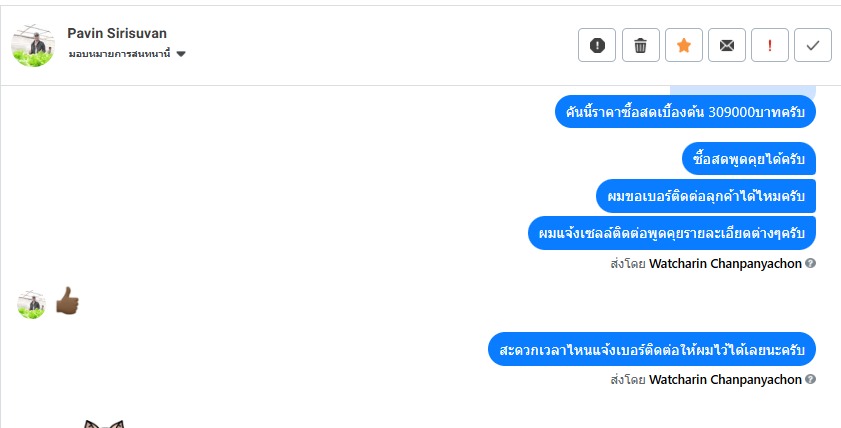Select the message mentioning 309000บาทครับ
Image resolution: width=841 pixels, height=428 pixels.
click(685, 112)
